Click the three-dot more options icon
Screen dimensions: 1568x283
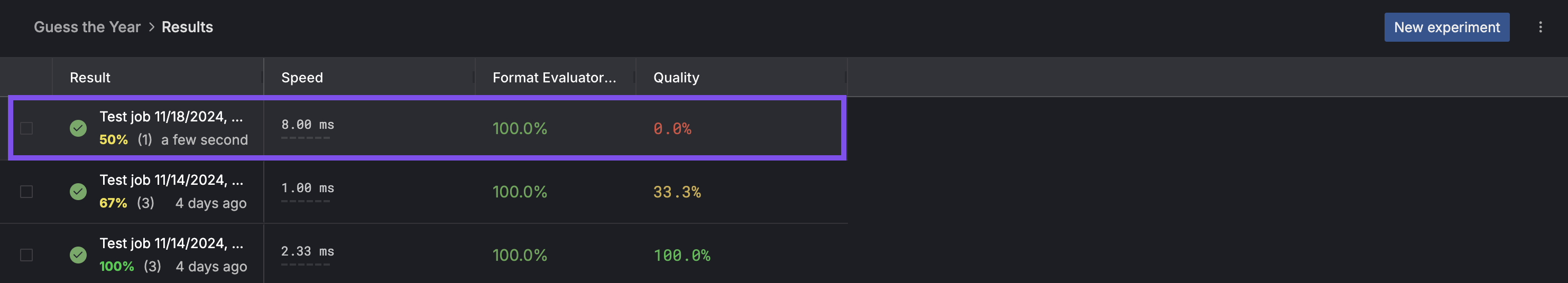coord(1540,27)
